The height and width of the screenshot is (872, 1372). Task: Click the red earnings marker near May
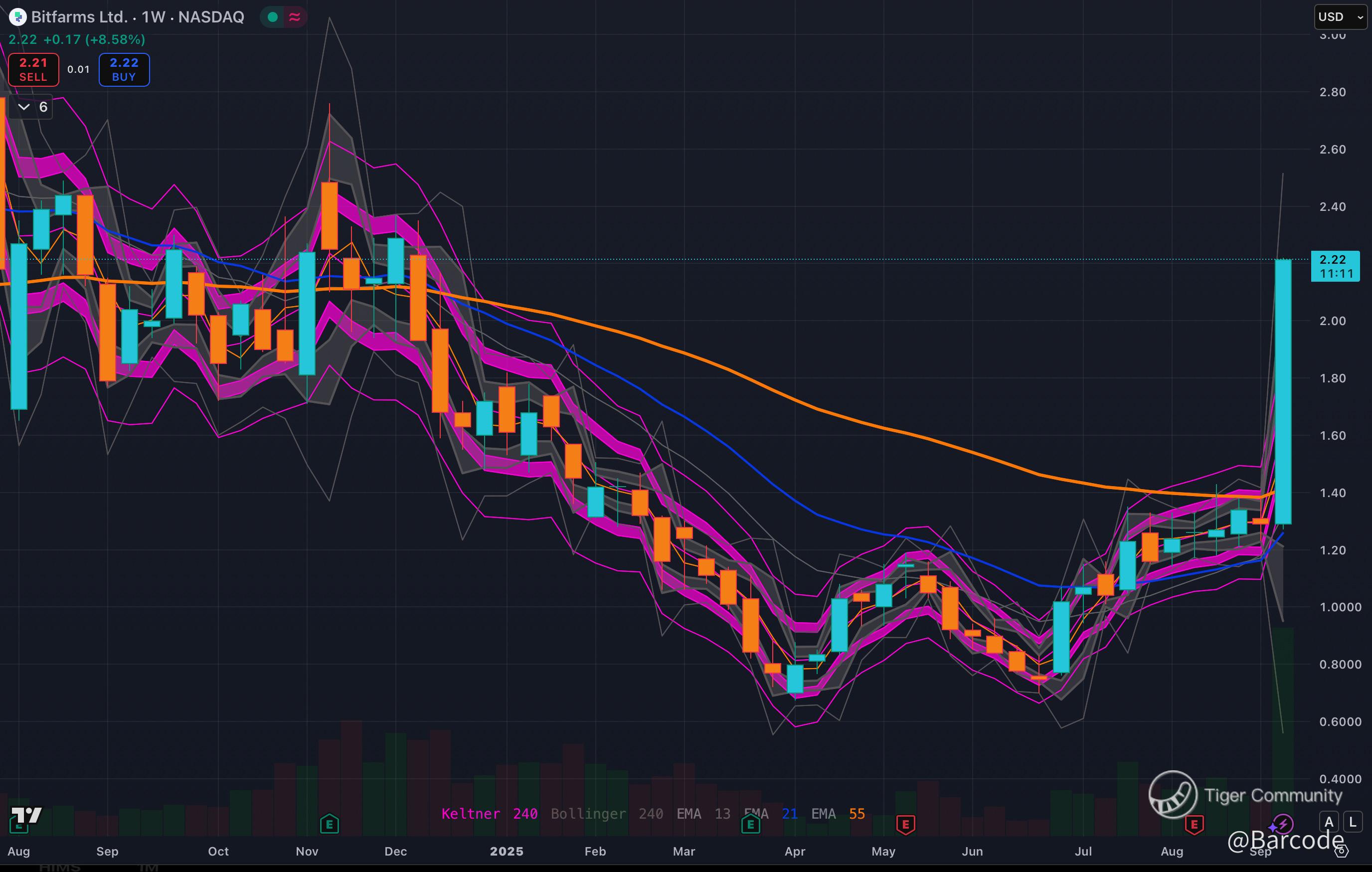[905, 824]
